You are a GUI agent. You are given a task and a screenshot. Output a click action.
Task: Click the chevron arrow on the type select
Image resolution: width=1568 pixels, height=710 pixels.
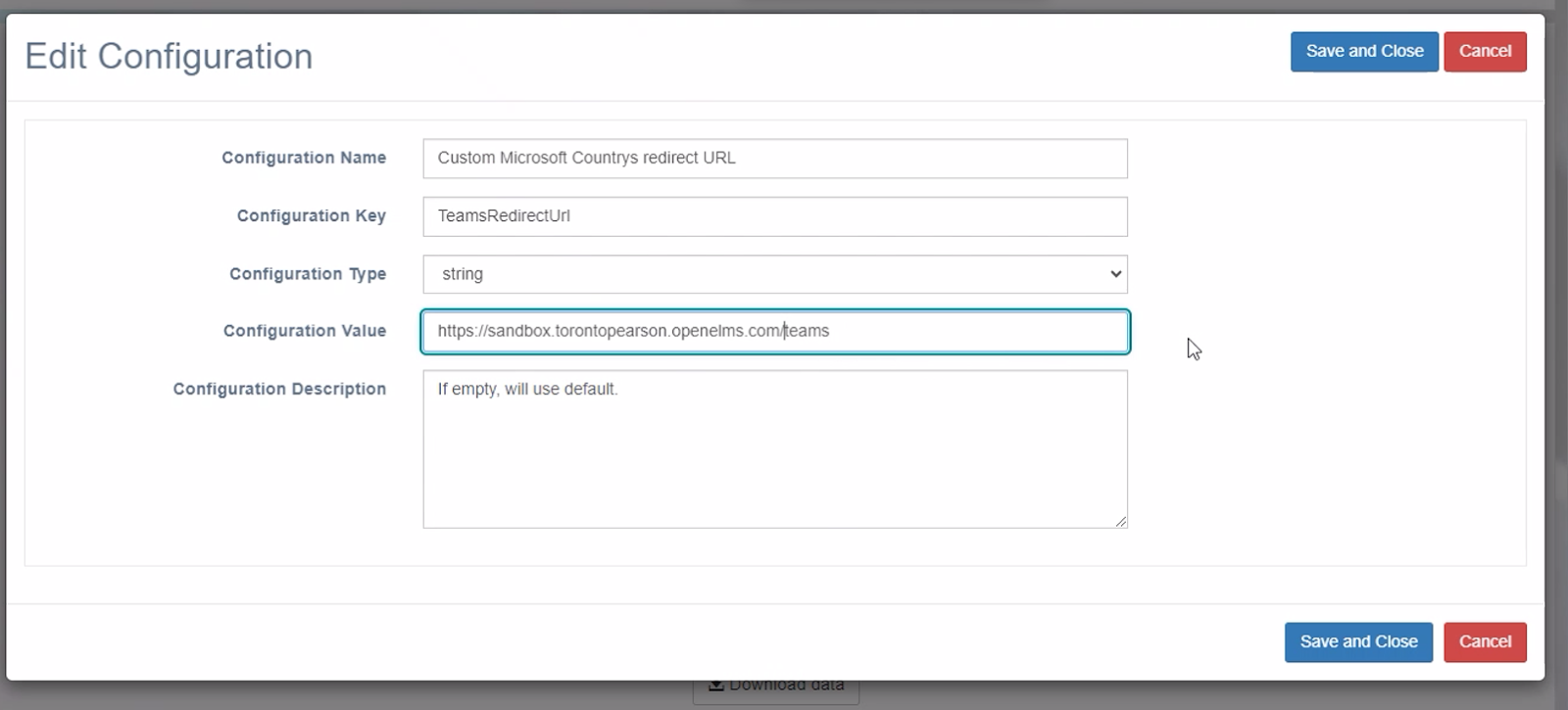(1115, 274)
